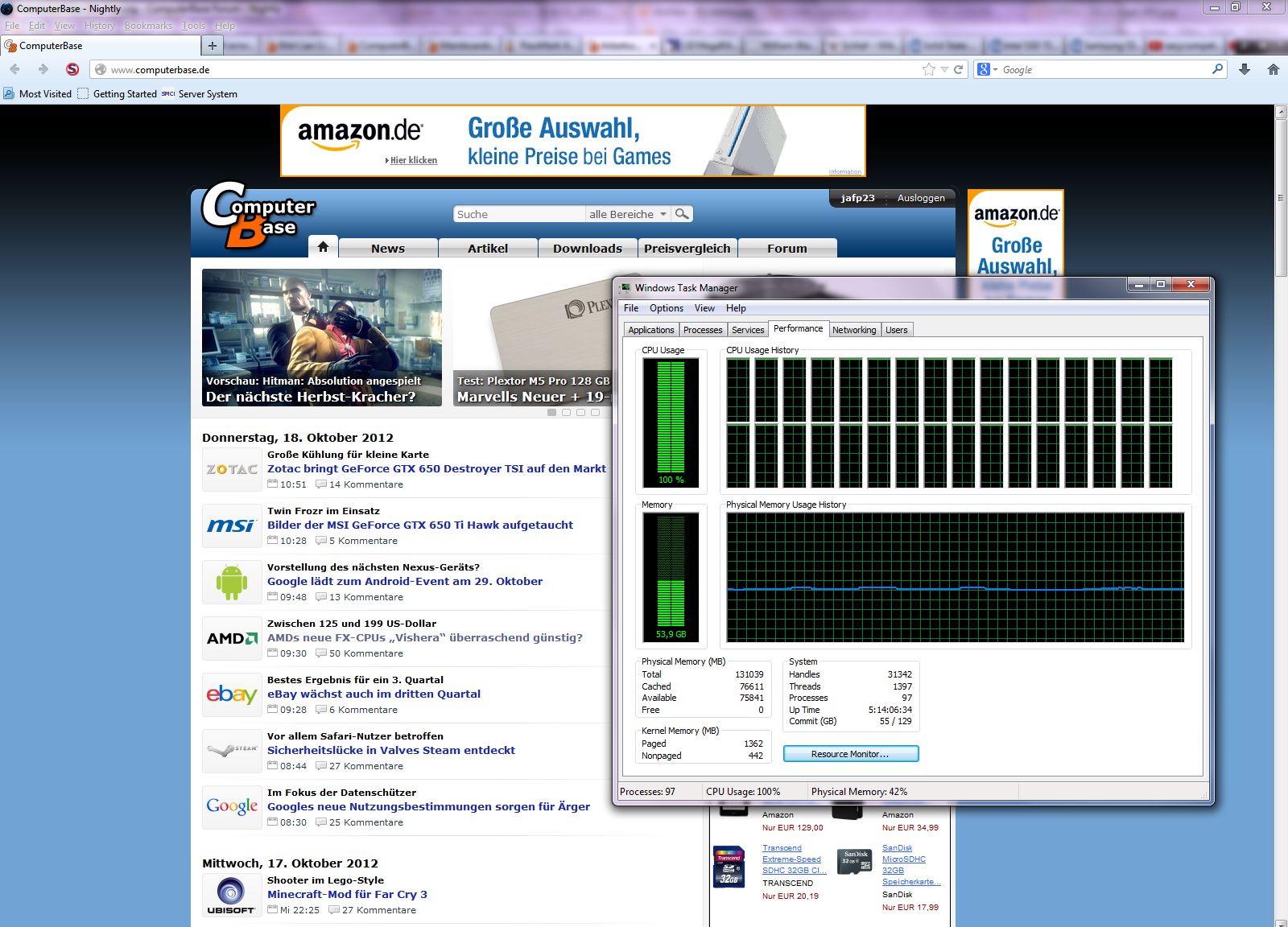
Task: Open the Server System bookmark
Action: tap(200, 94)
